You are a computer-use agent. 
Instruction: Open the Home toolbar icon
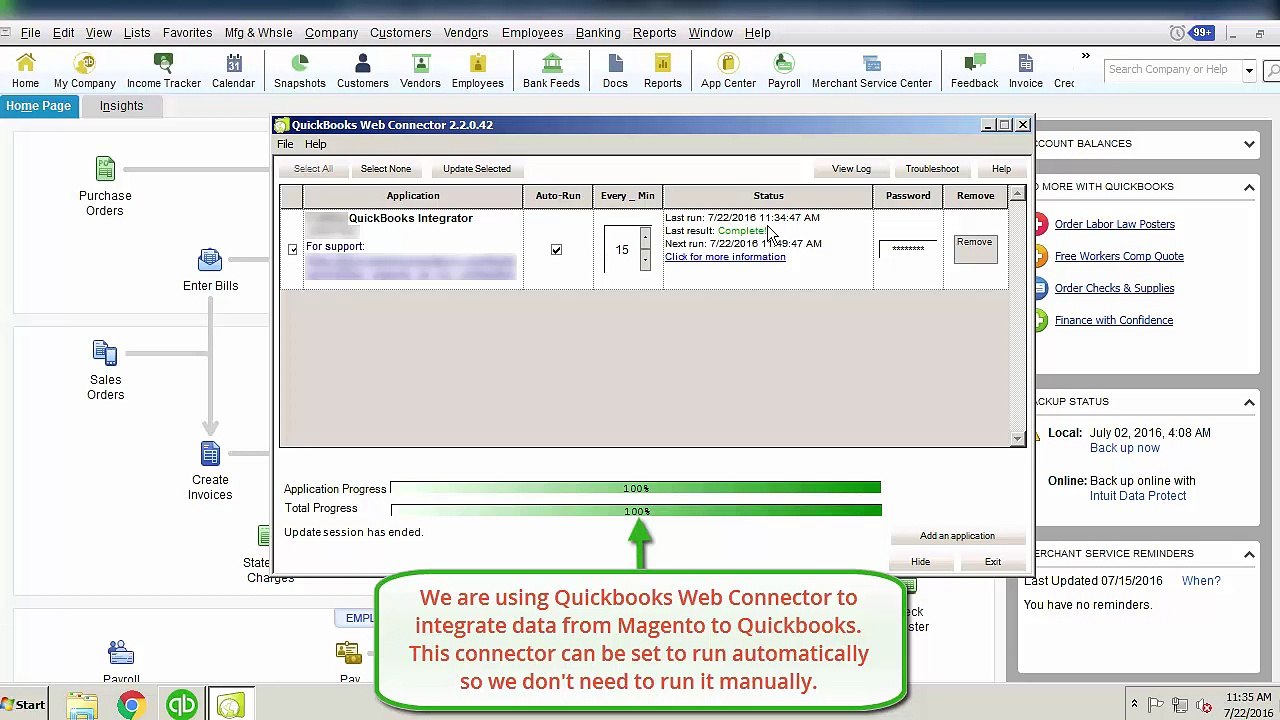coord(25,71)
